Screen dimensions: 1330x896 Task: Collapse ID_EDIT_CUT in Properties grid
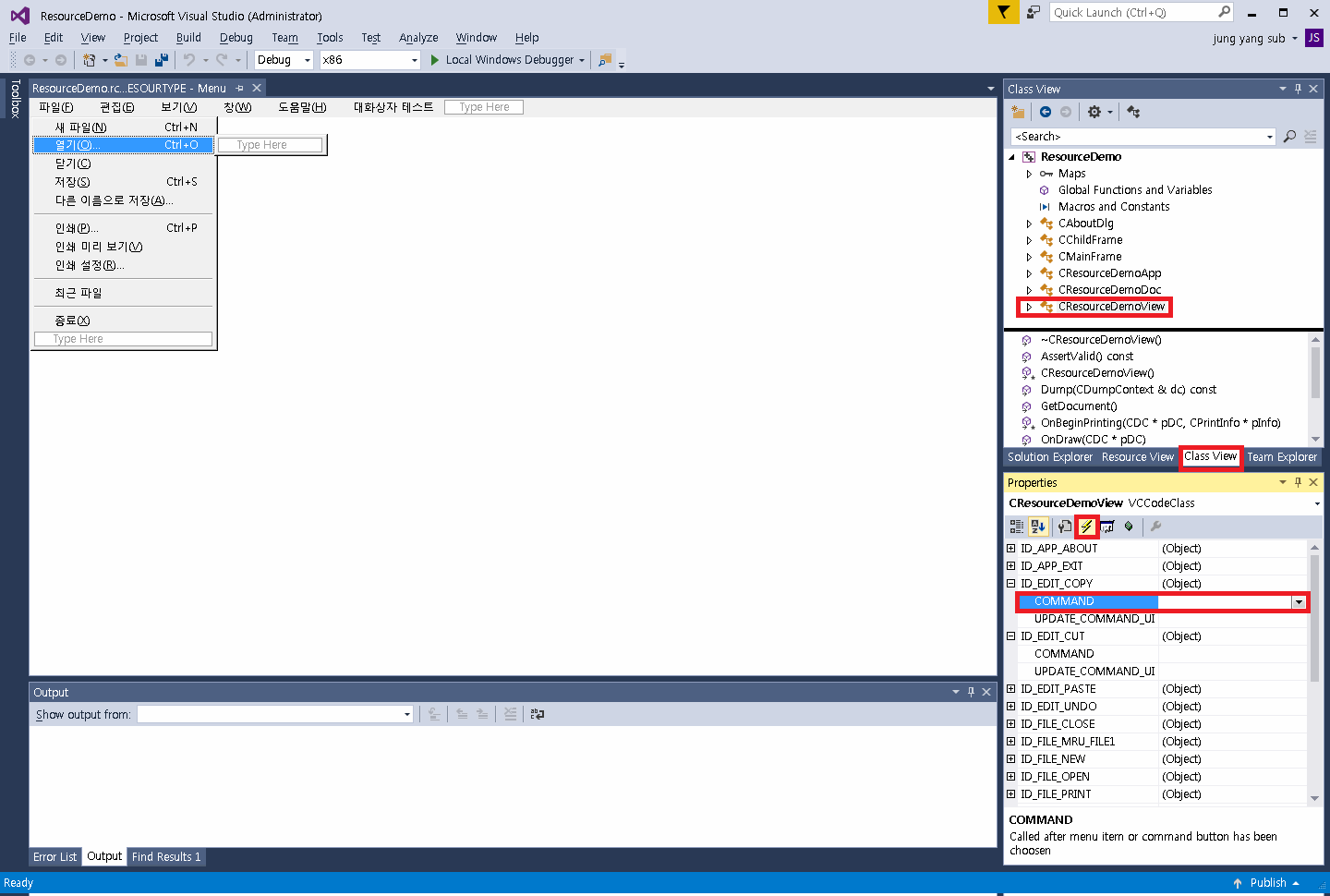point(1010,636)
